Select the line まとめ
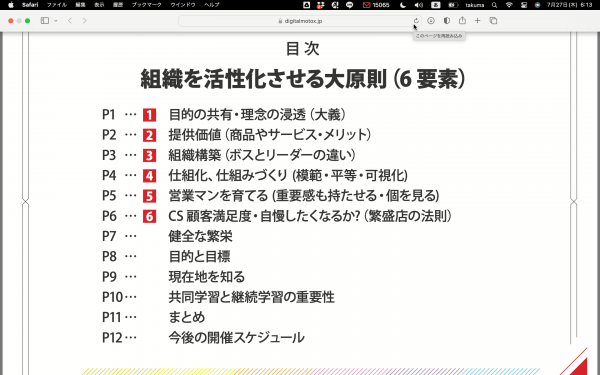The width and height of the screenshot is (600, 375). pos(187,317)
